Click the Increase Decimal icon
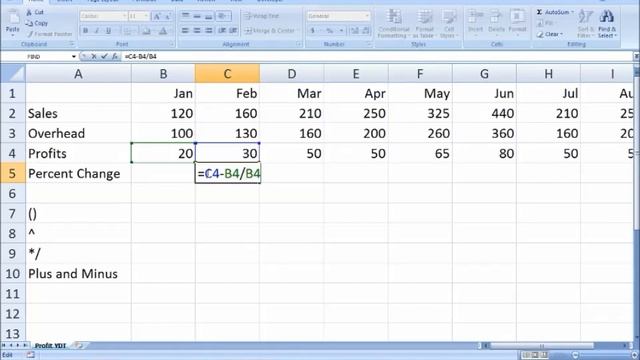This screenshot has width=640, height=360. click(x=355, y=31)
